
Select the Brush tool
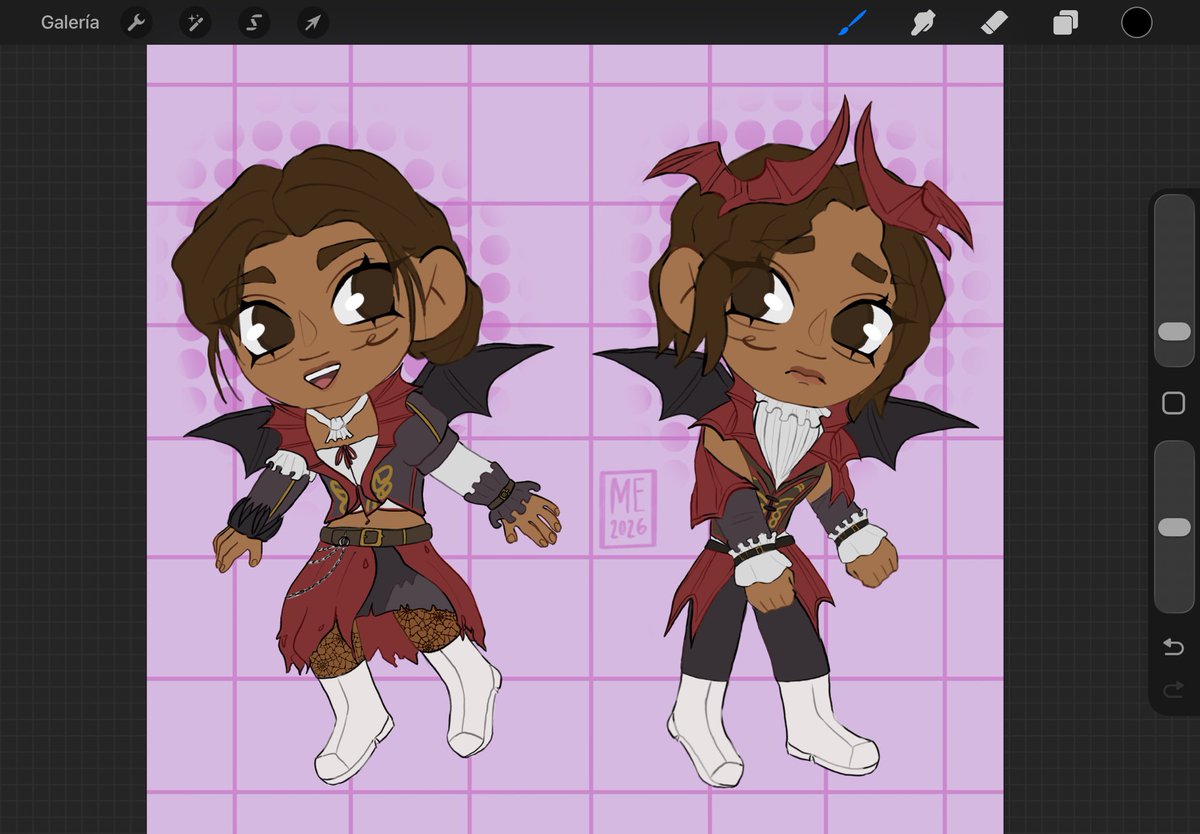(x=852, y=22)
